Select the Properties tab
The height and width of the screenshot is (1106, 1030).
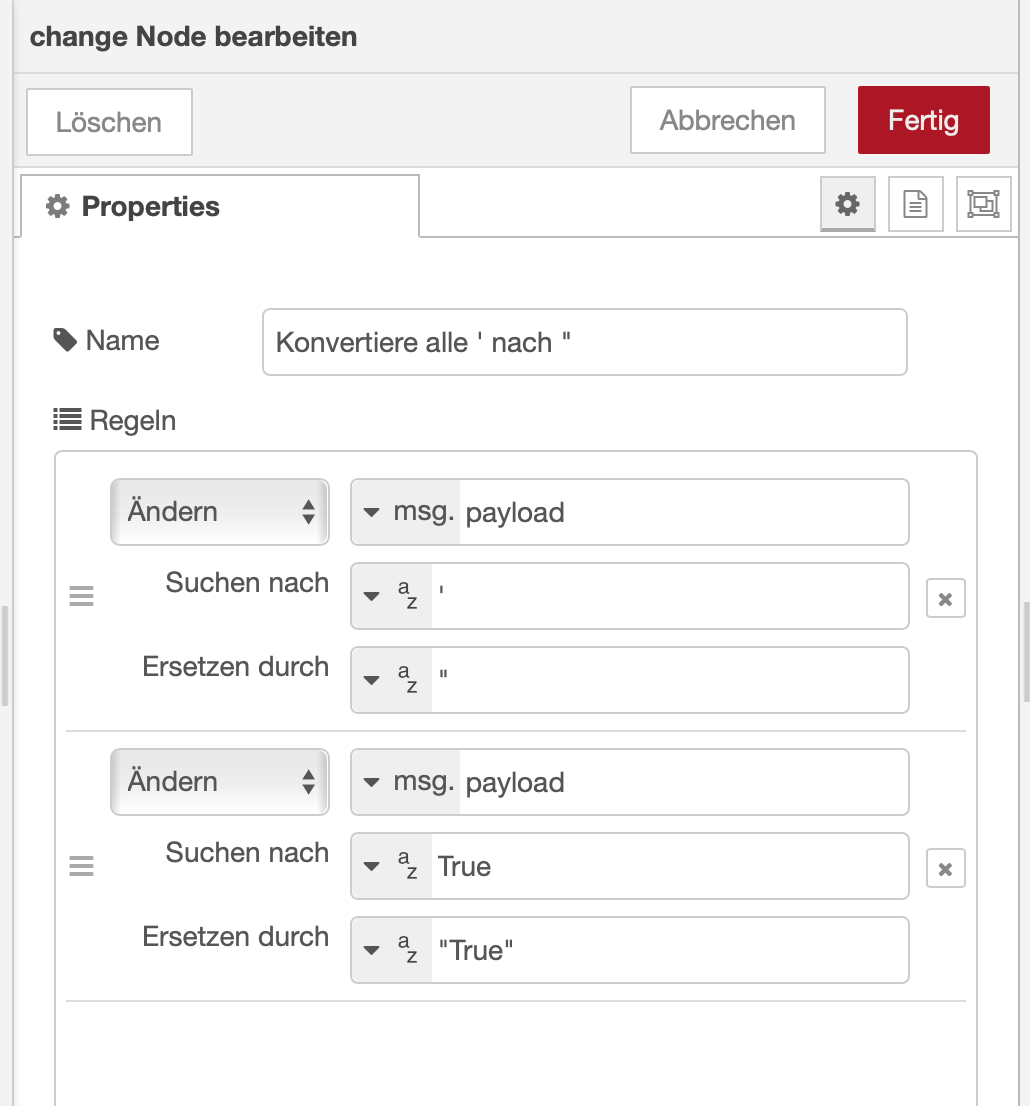220,206
